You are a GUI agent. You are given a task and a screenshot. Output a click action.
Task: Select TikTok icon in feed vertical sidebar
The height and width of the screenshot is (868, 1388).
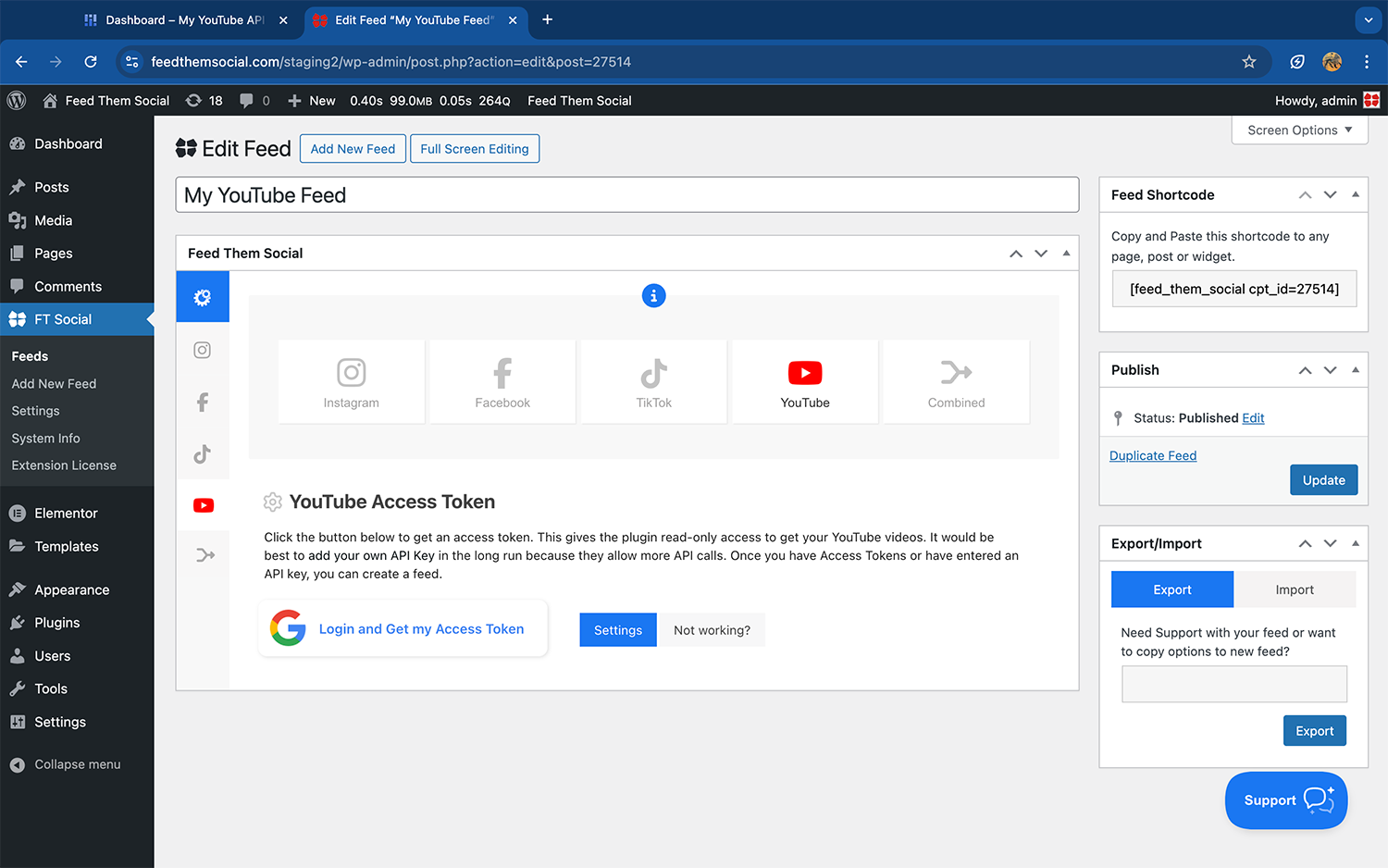(x=203, y=453)
